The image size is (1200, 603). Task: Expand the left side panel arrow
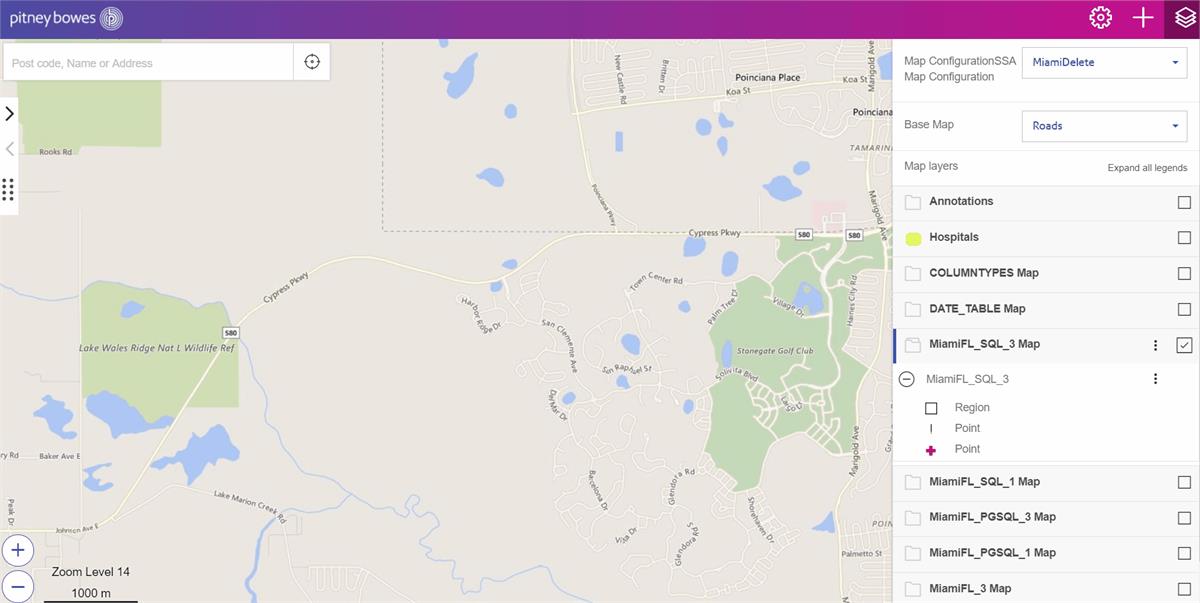pos(9,113)
